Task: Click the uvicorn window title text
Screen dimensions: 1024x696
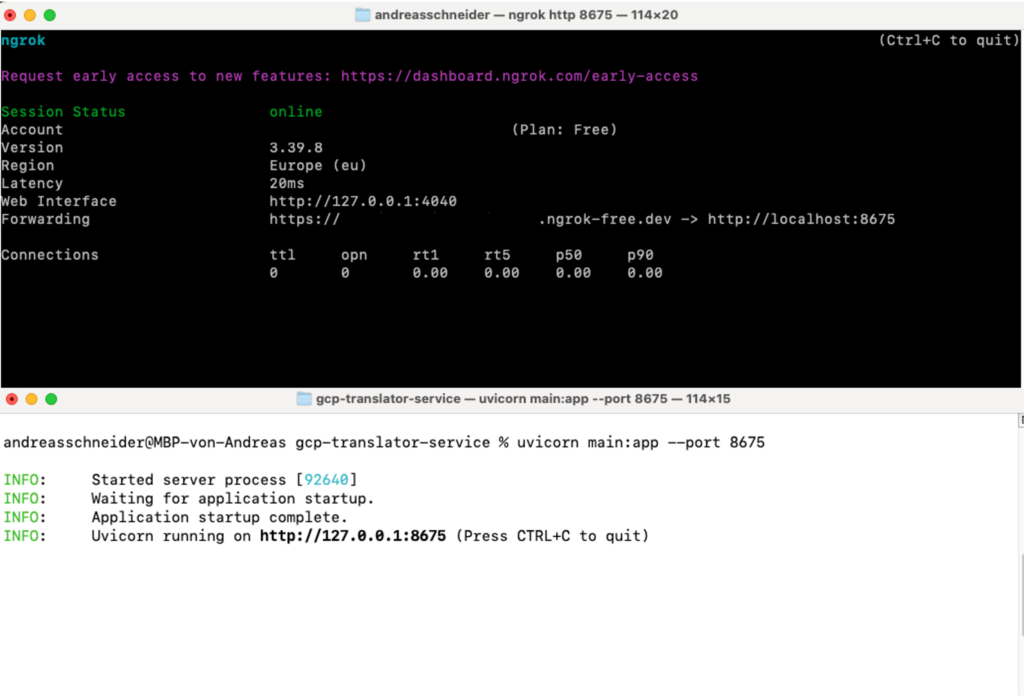Action: click(523, 398)
